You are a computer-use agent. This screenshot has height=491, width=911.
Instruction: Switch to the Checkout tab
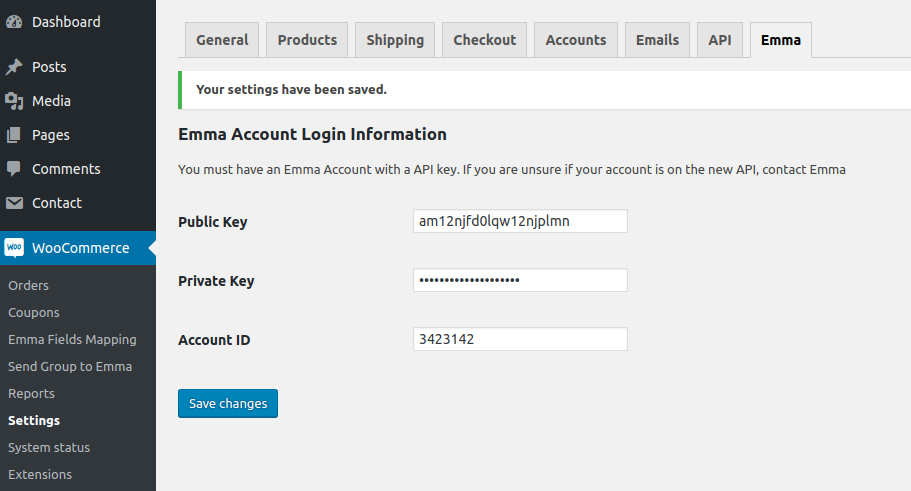485,40
